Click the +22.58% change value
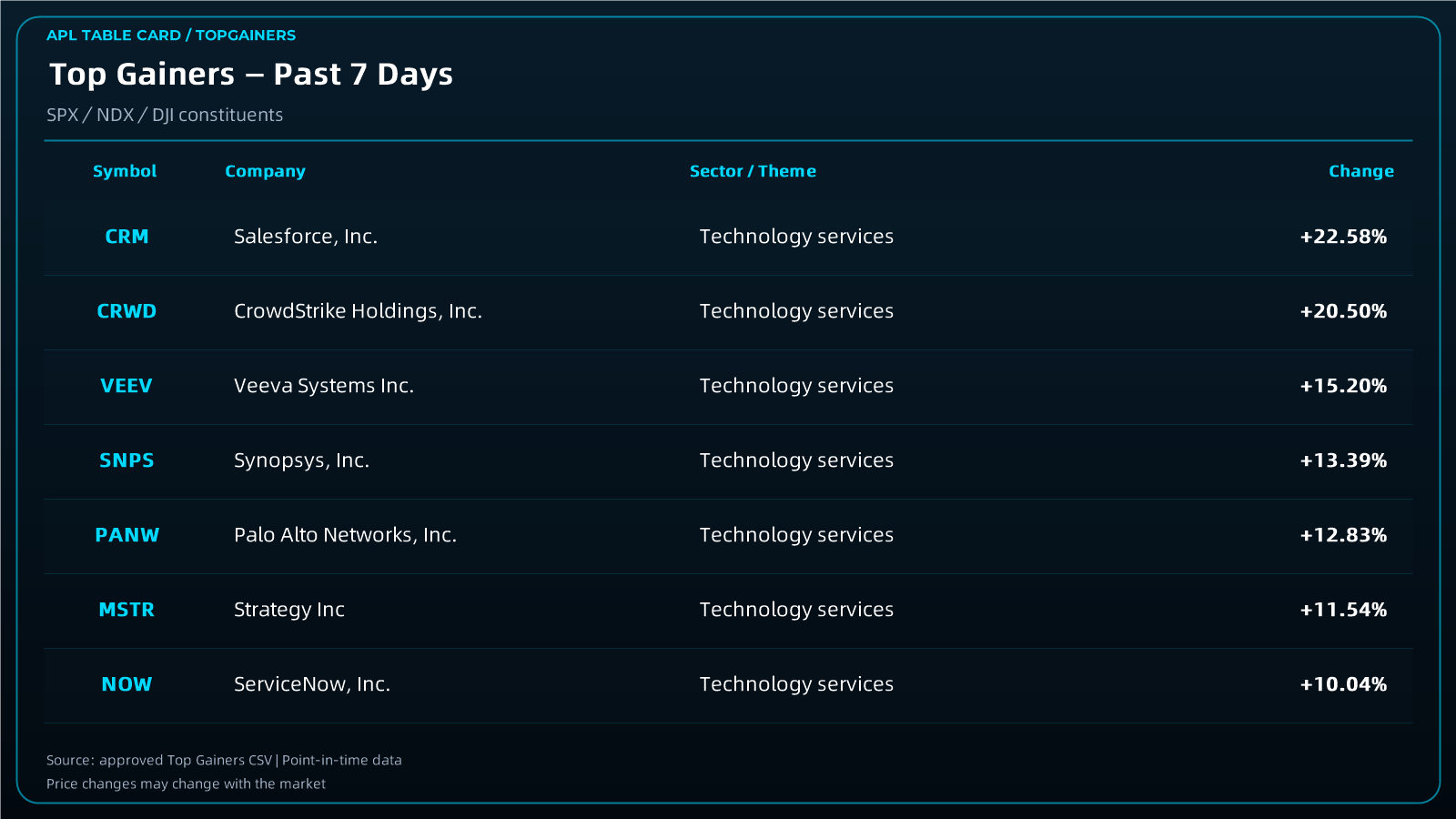 pos(1343,237)
